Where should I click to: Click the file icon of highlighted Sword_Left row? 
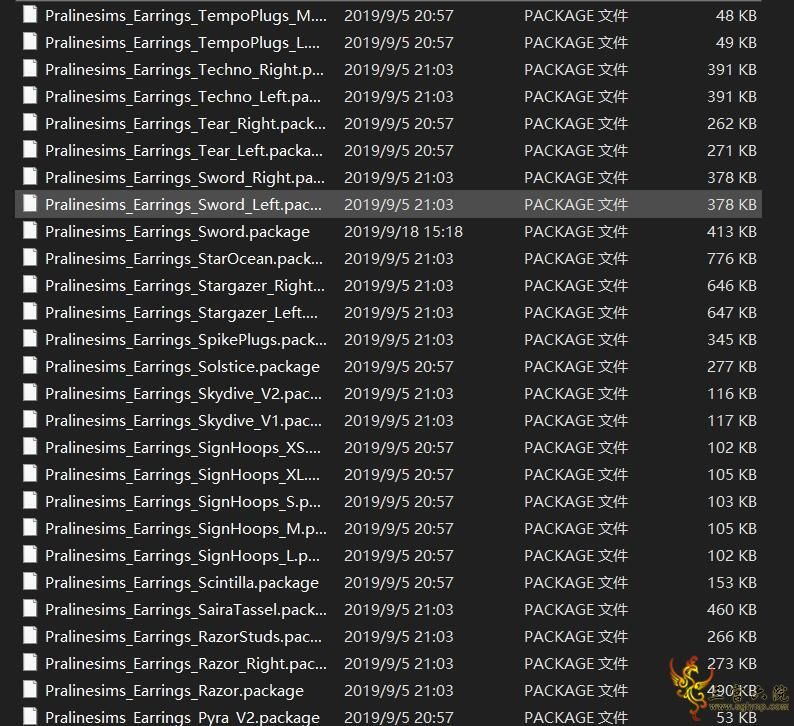click(30, 204)
